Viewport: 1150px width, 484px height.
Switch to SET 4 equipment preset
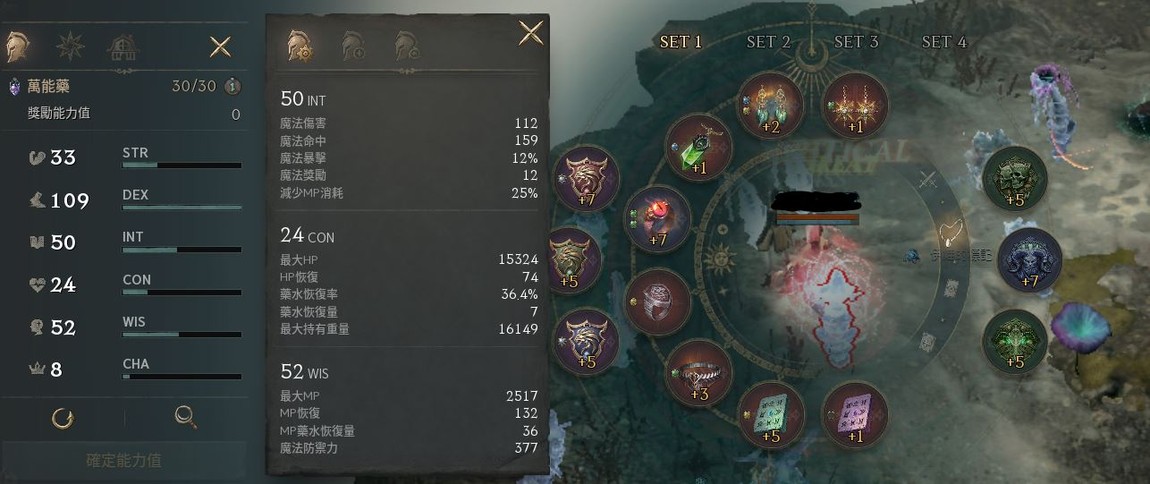point(944,42)
